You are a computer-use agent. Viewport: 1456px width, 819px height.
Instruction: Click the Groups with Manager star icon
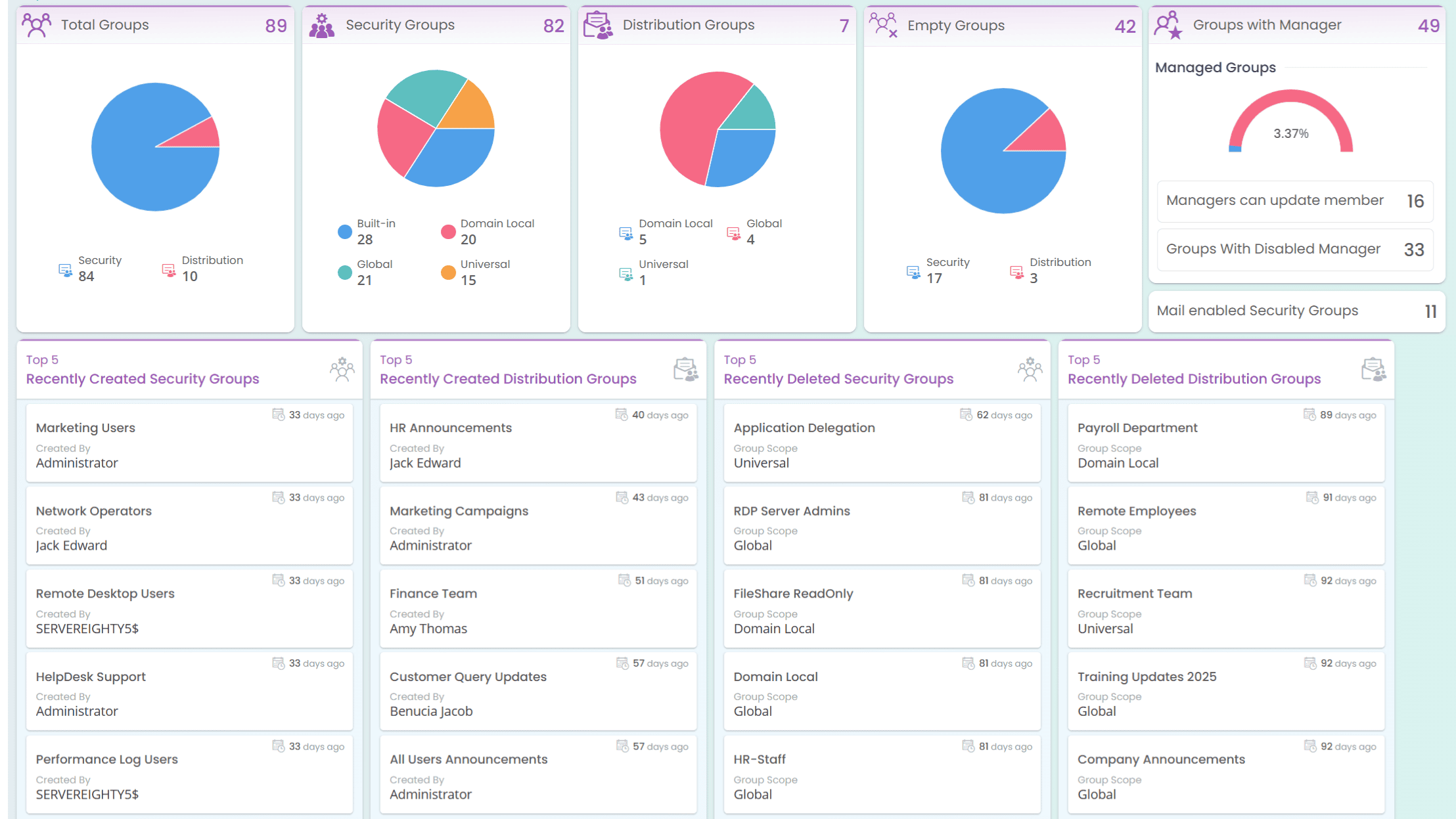(x=1169, y=26)
